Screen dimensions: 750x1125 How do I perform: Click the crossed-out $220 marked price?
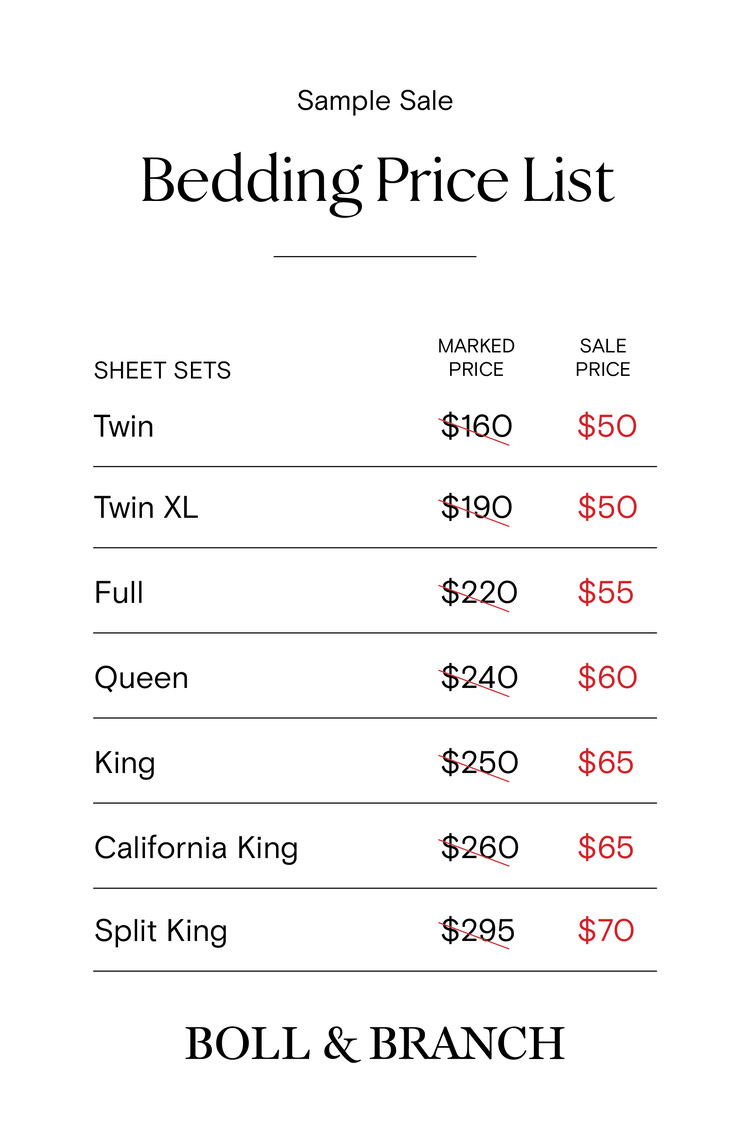coord(478,593)
